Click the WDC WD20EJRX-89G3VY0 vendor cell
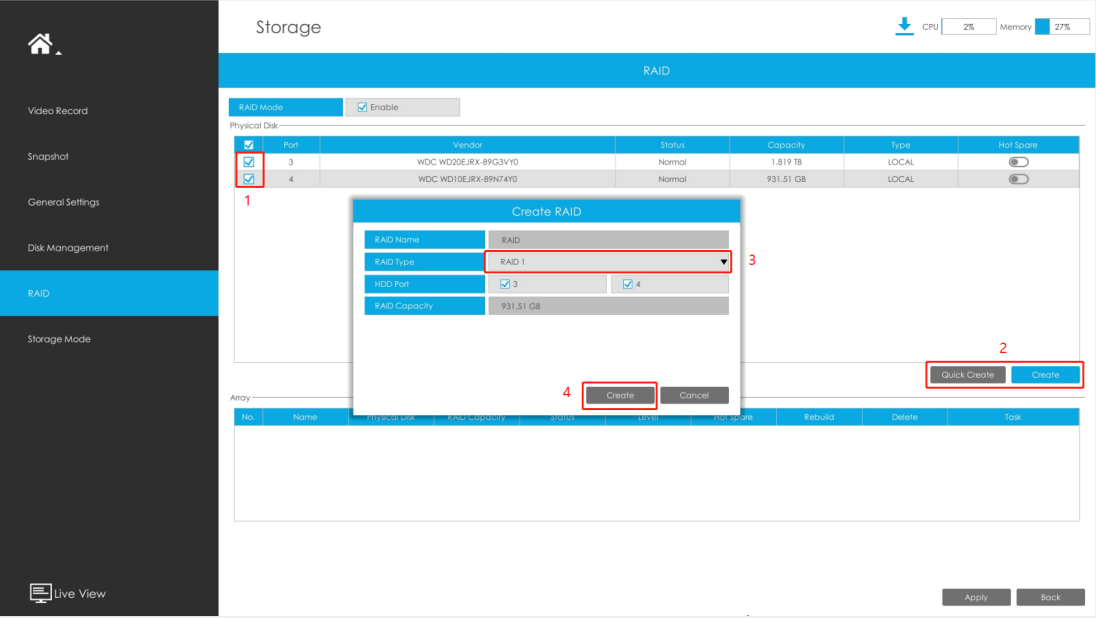Viewport: 1096px width, 618px height. pos(468,161)
